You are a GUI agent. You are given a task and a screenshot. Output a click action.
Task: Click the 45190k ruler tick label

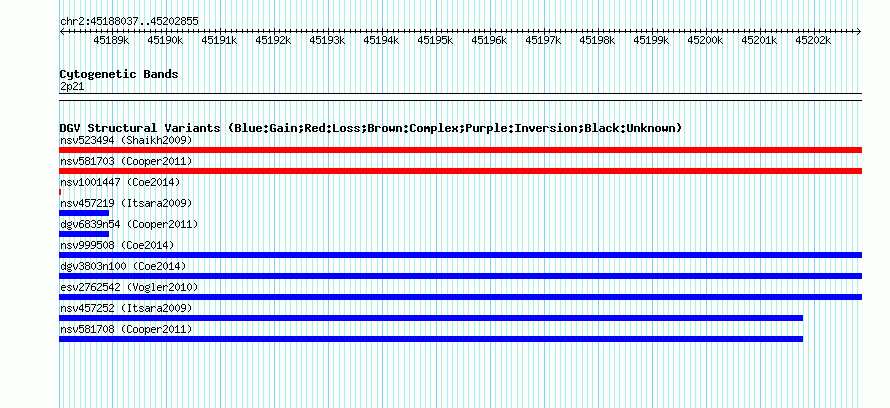(166, 40)
